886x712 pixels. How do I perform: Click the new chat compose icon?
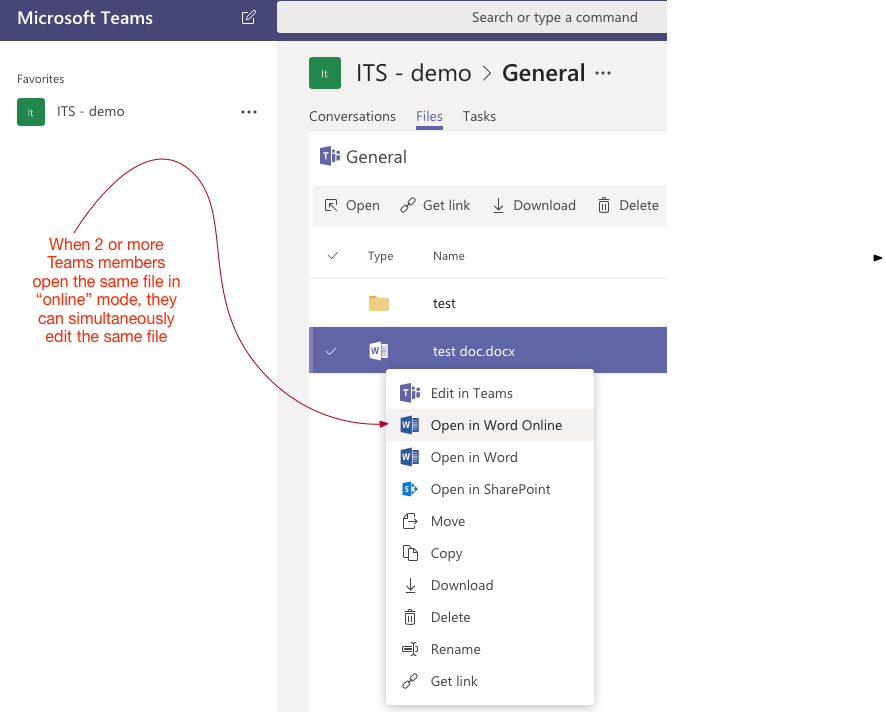pyautogui.click(x=249, y=18)
